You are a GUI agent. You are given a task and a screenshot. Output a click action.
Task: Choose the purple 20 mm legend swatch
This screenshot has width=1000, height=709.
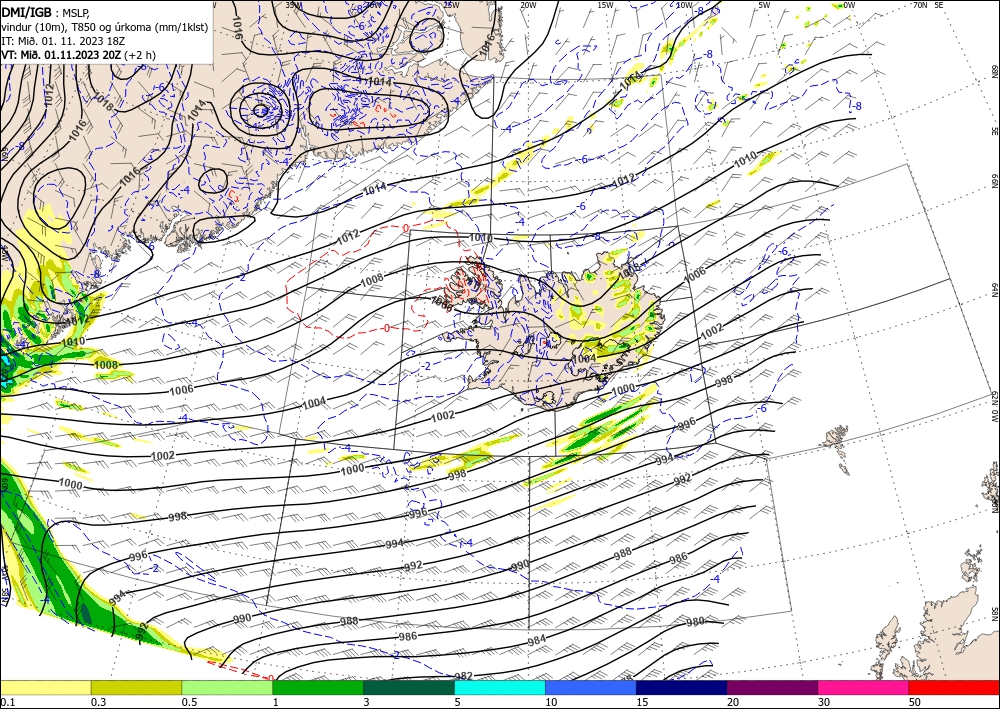(772, 687)
